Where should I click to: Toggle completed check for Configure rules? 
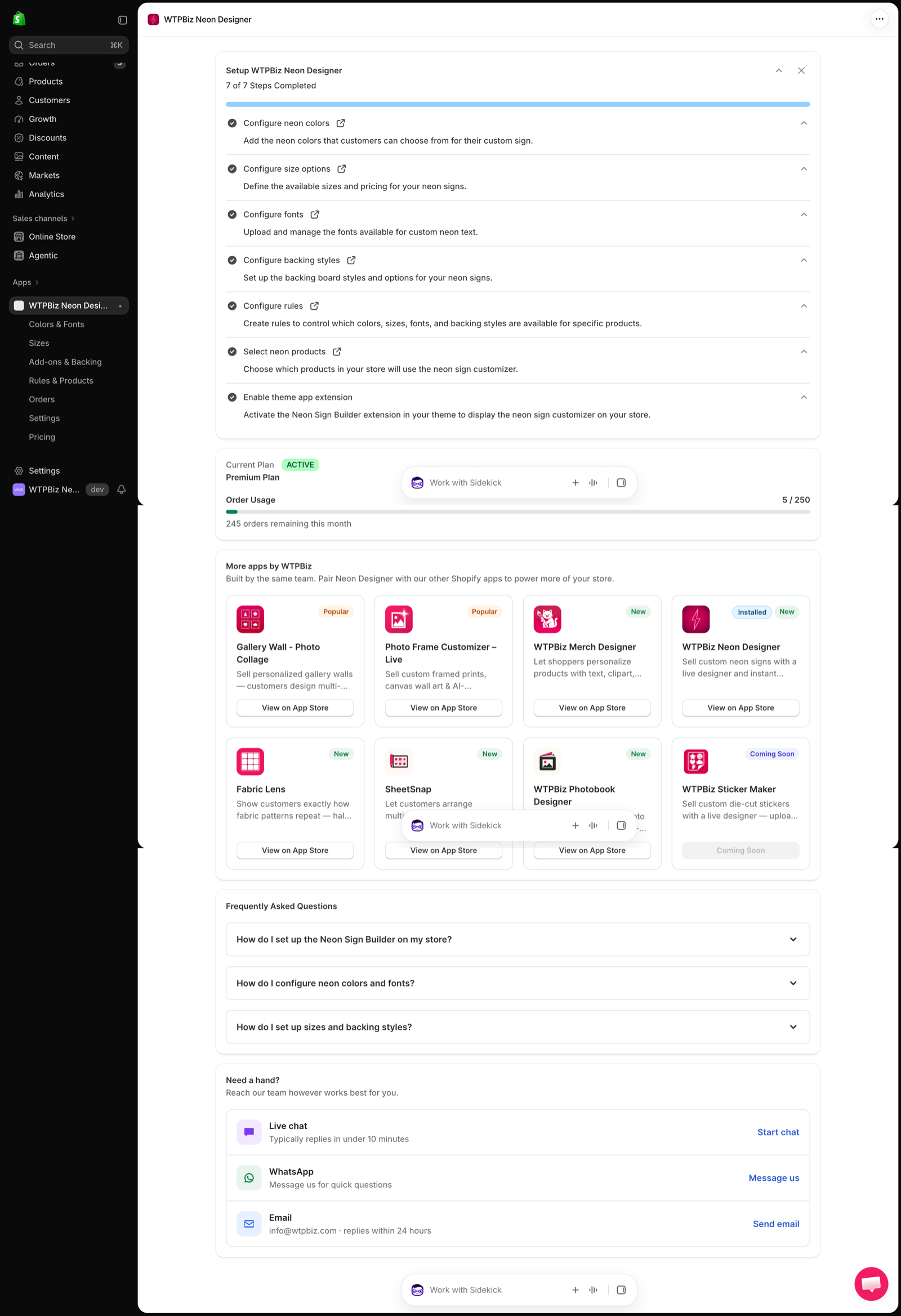pos(232,306)
